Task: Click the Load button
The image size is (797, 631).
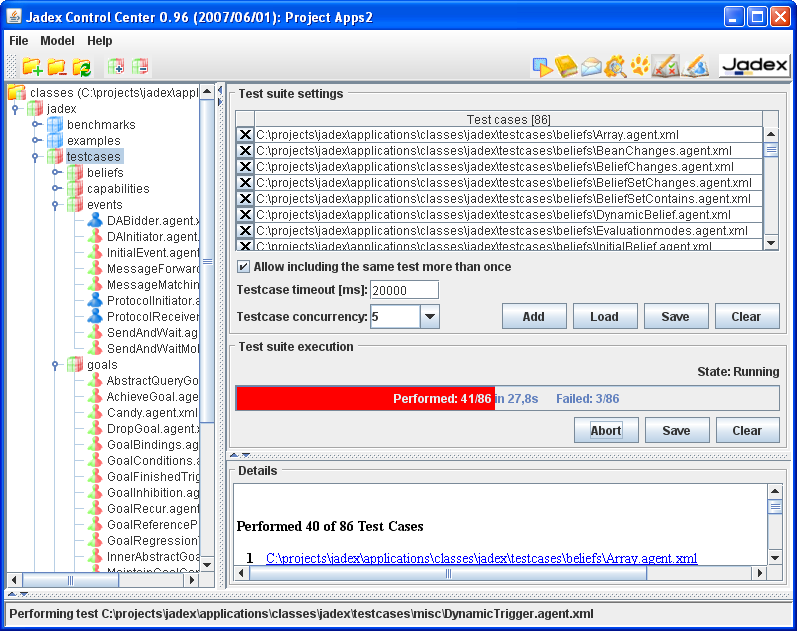Action: click(x=605, y=316)
